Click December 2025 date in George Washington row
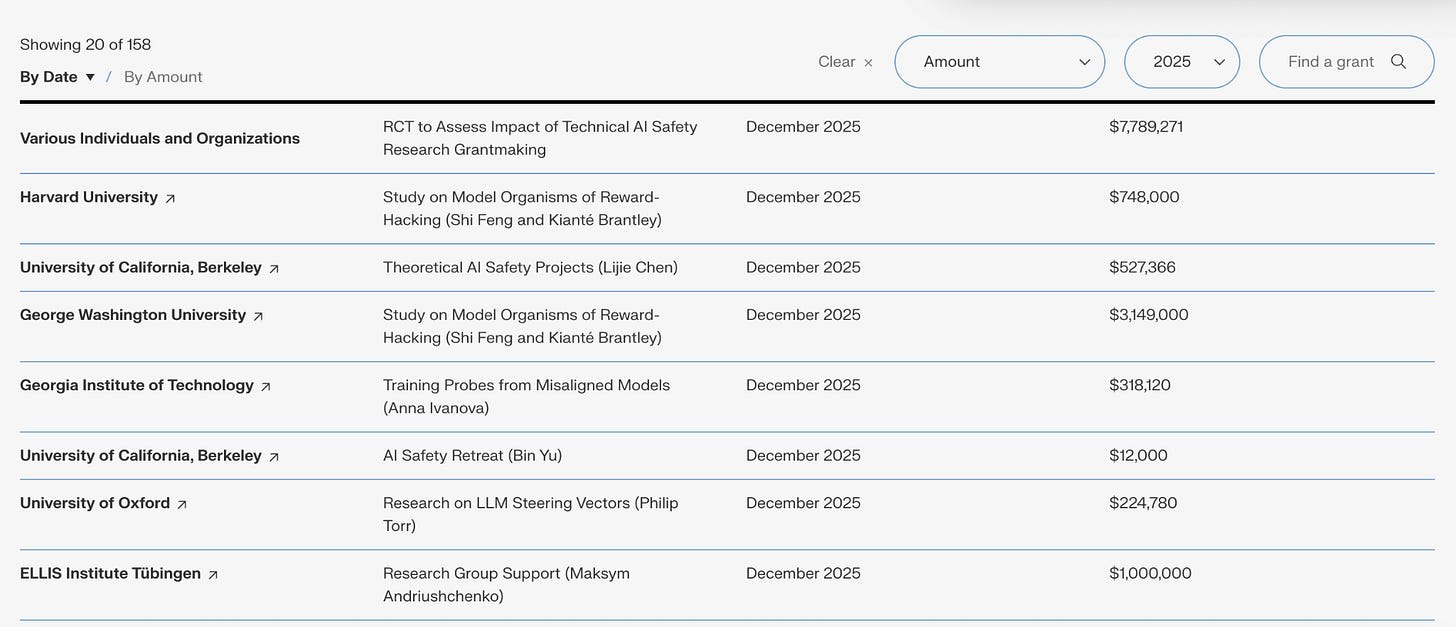Screen dimensions: 1456x627 point(803,315)
